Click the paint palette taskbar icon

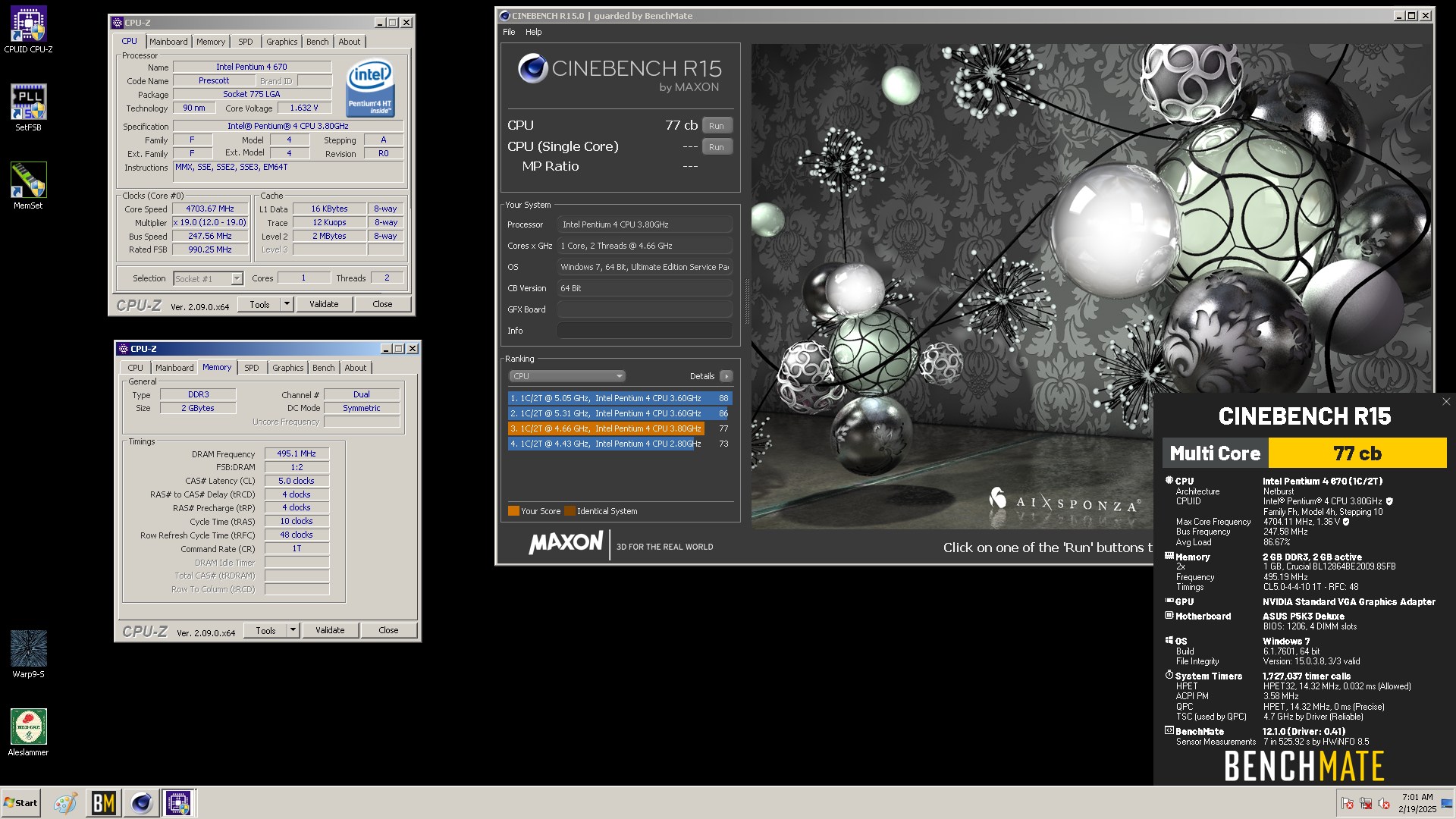[x=65, y=803]
